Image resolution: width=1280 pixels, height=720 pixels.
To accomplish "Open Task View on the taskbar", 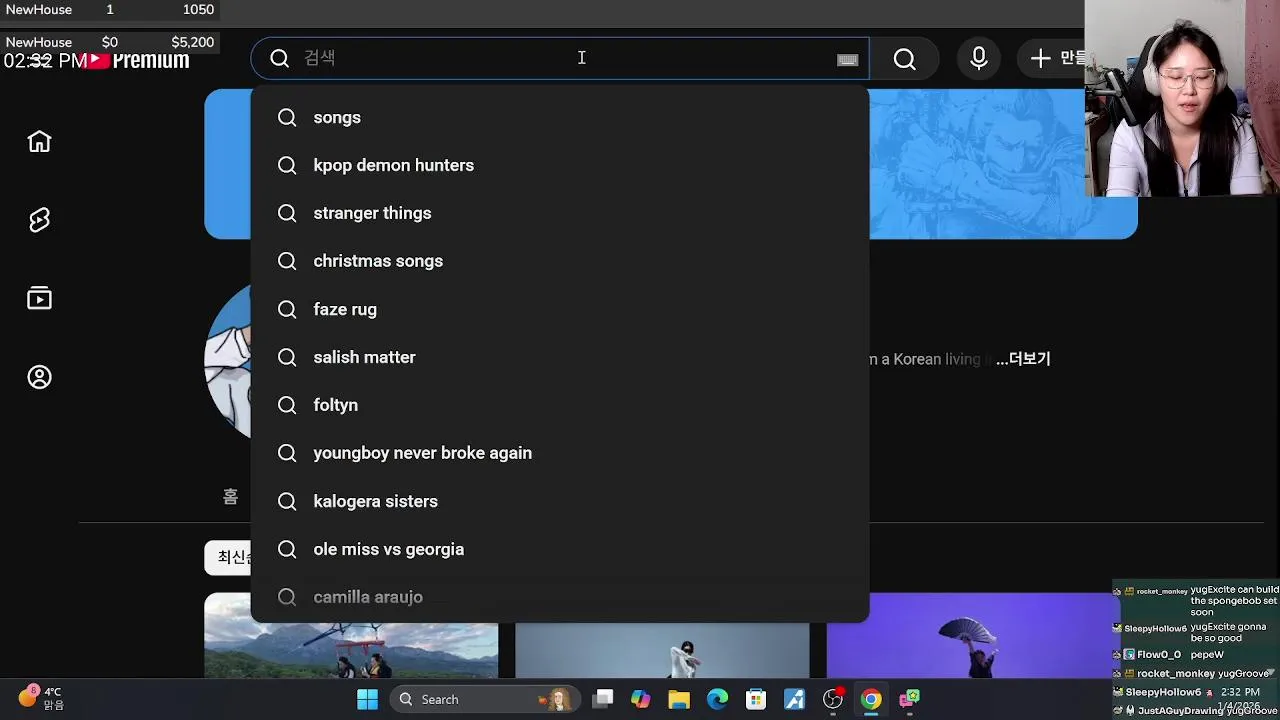I will coord(603,699).
